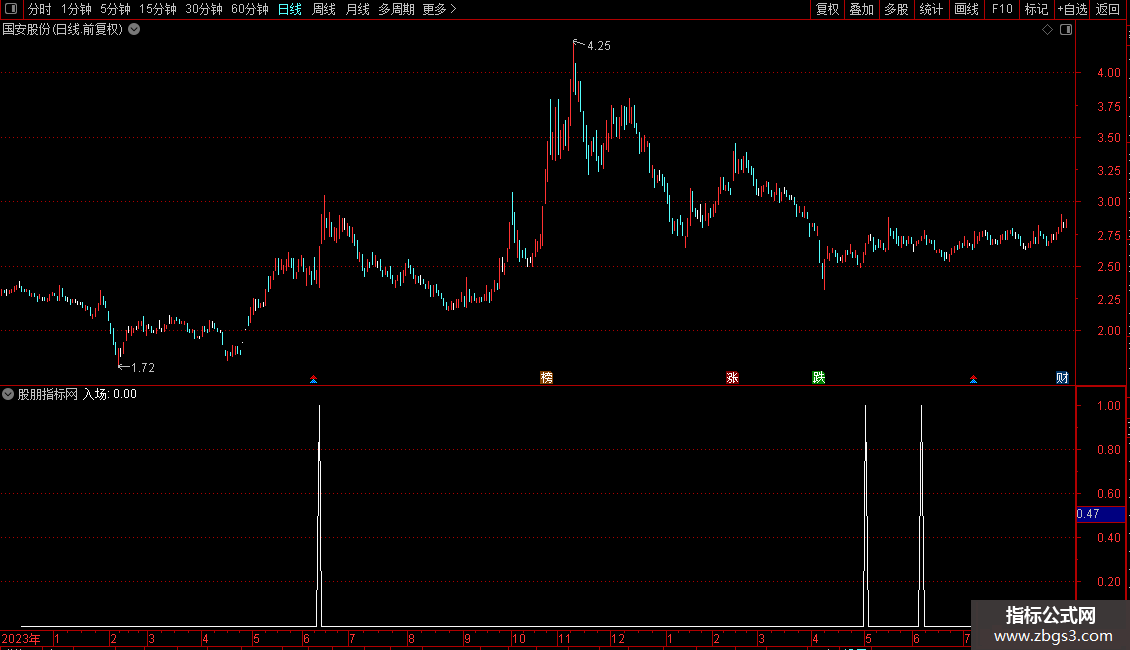Screen dimensions: 1130x650
Task: Switch to 日线 daily chart
Action: coord(290,9)
